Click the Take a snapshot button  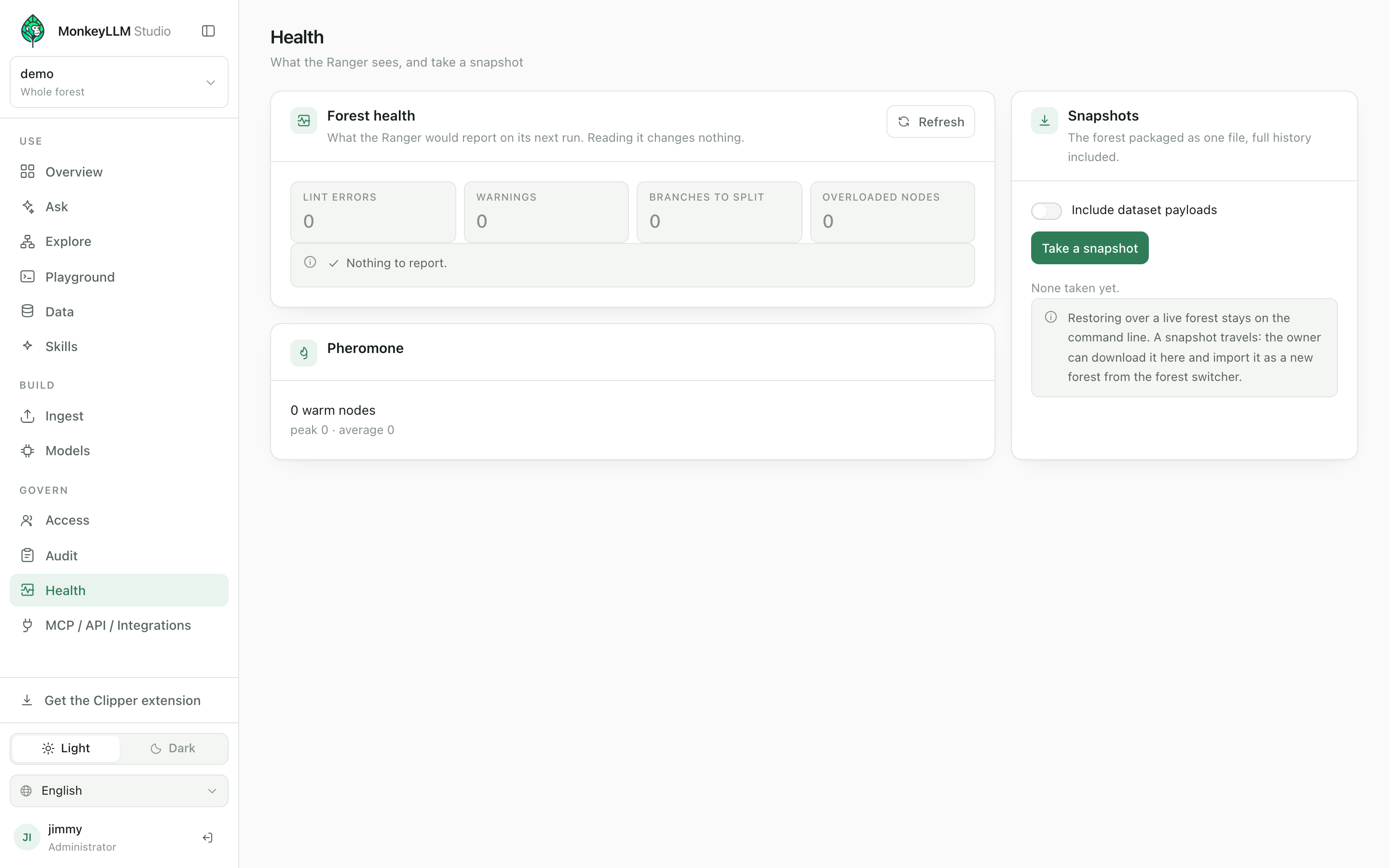pos(1089,248)
